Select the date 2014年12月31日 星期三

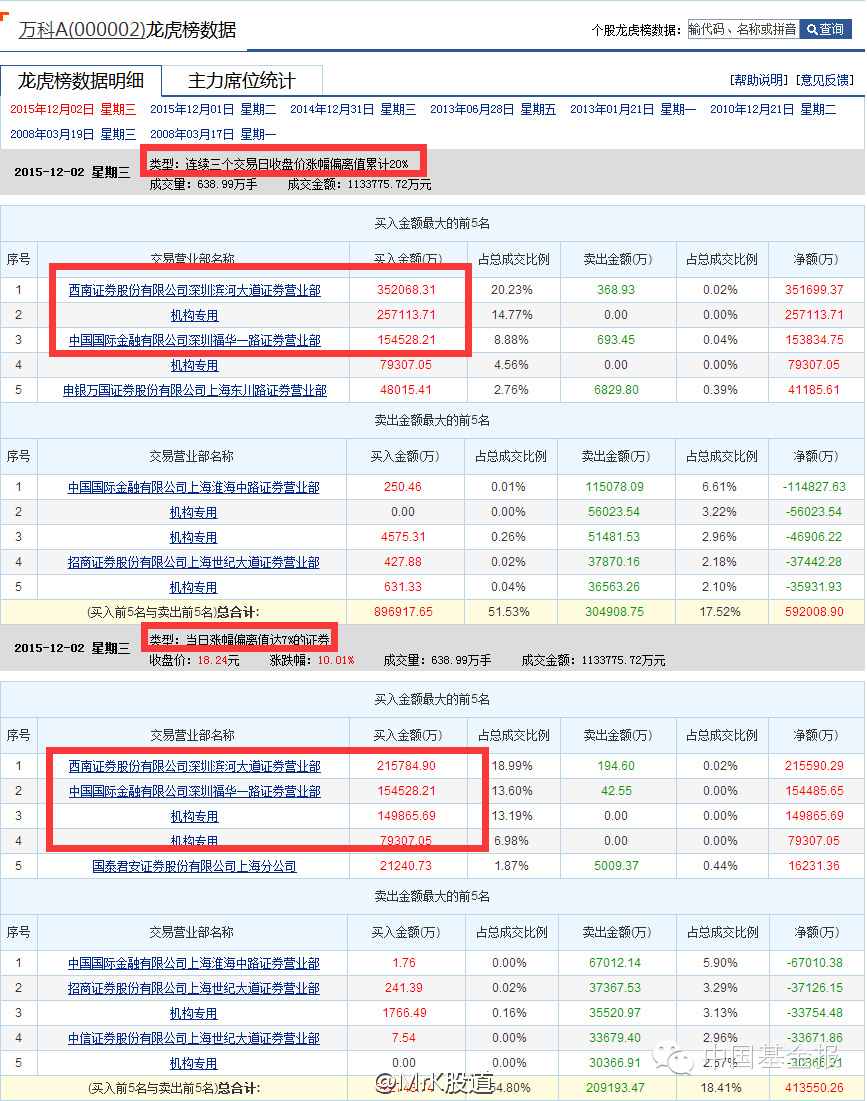tap(343, 112)
